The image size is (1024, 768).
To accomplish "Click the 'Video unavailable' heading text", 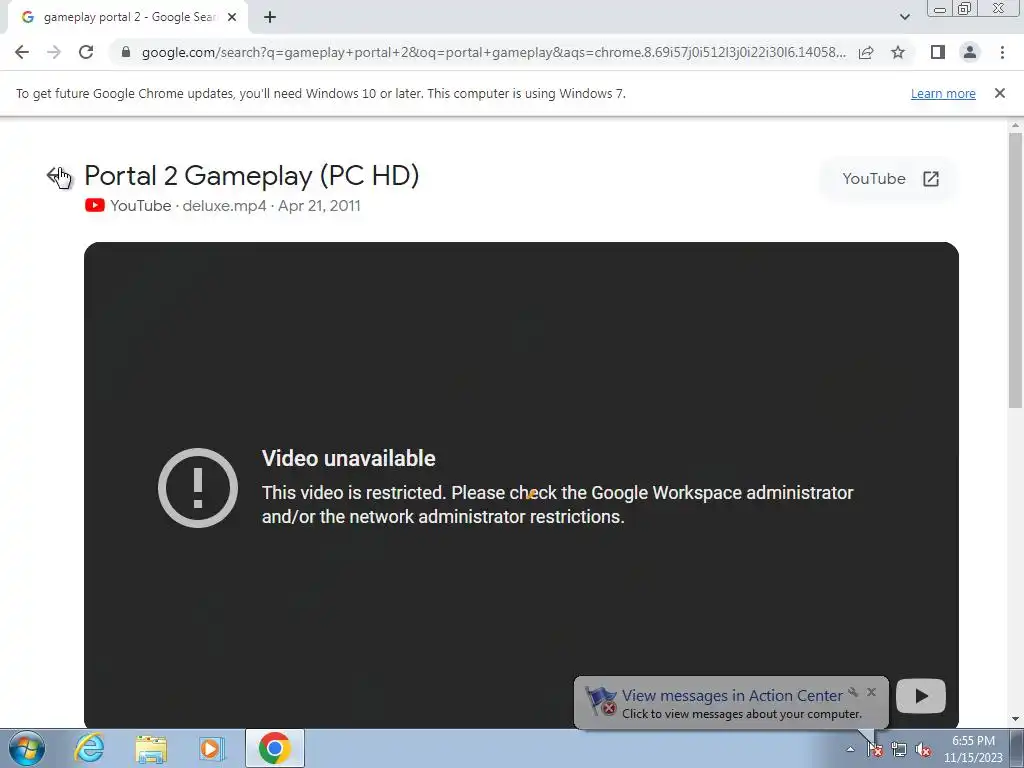I will click(x=348, y=458).
